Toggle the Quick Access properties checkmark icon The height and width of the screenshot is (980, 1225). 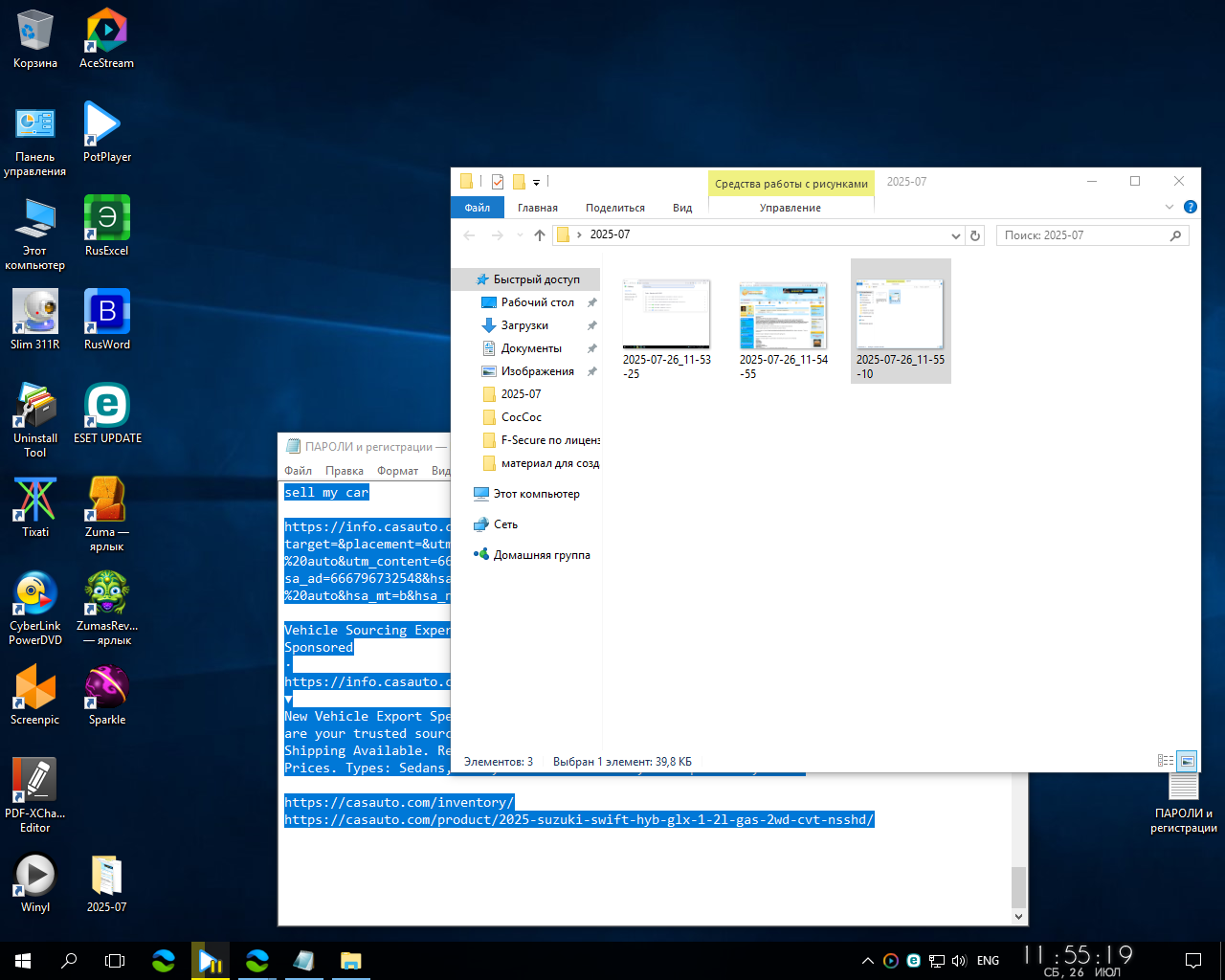498,181
